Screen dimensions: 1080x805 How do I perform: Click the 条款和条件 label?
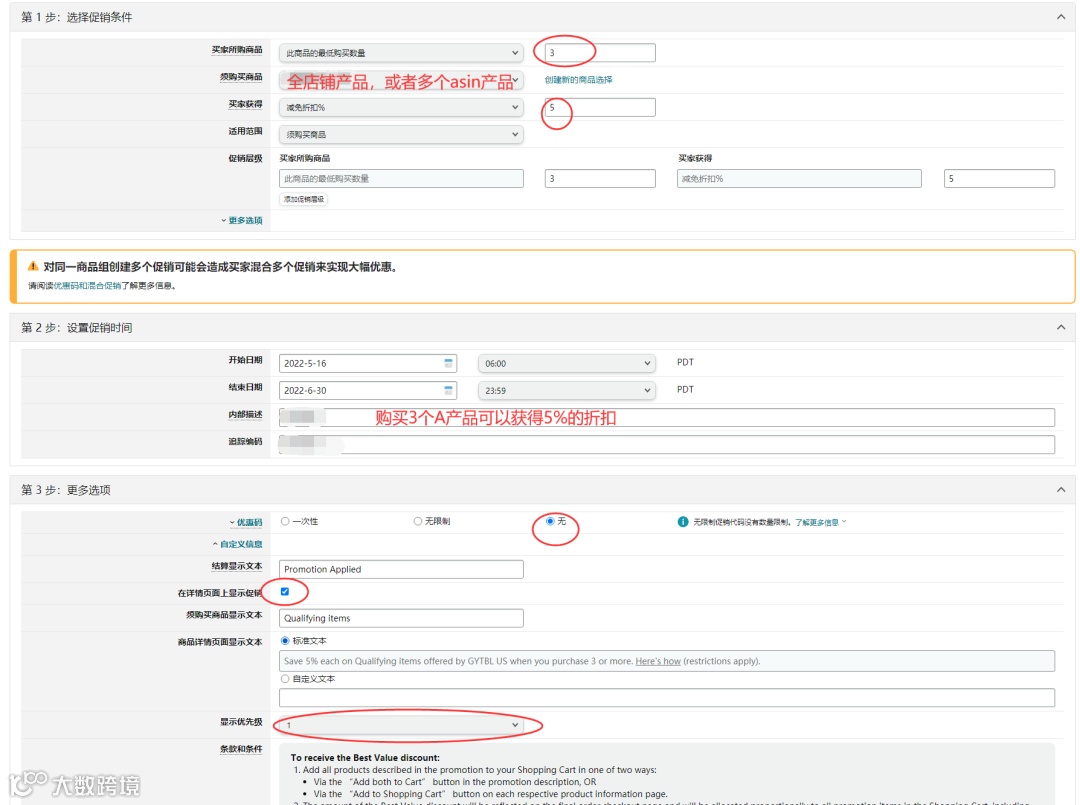pyautogui.click(x=241, y=749)
